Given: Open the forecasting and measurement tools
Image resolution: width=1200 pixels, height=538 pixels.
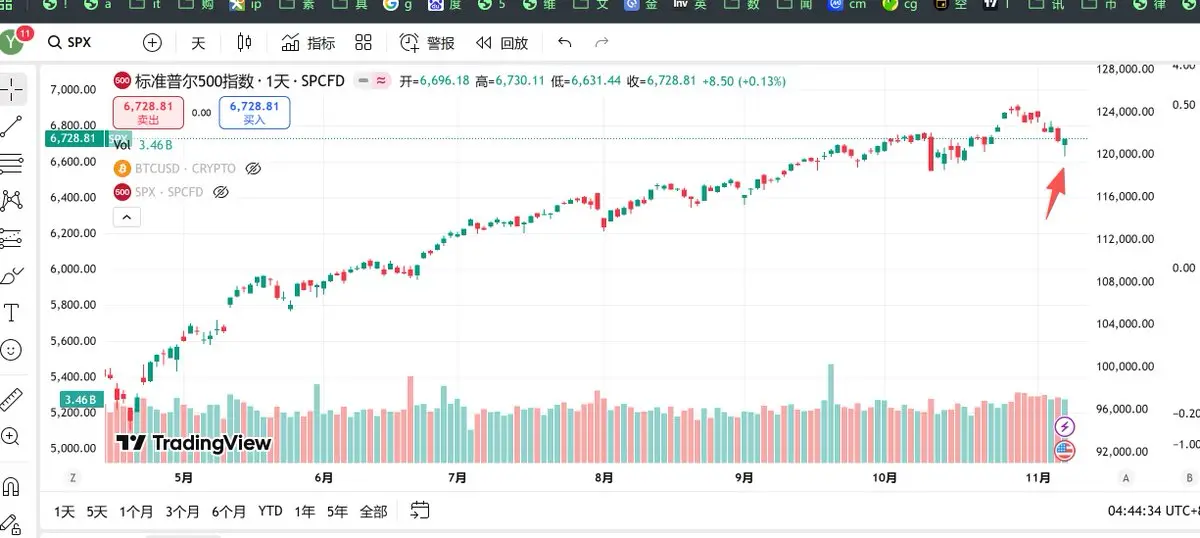Looking at the screenshot, I should coord(12,238).
